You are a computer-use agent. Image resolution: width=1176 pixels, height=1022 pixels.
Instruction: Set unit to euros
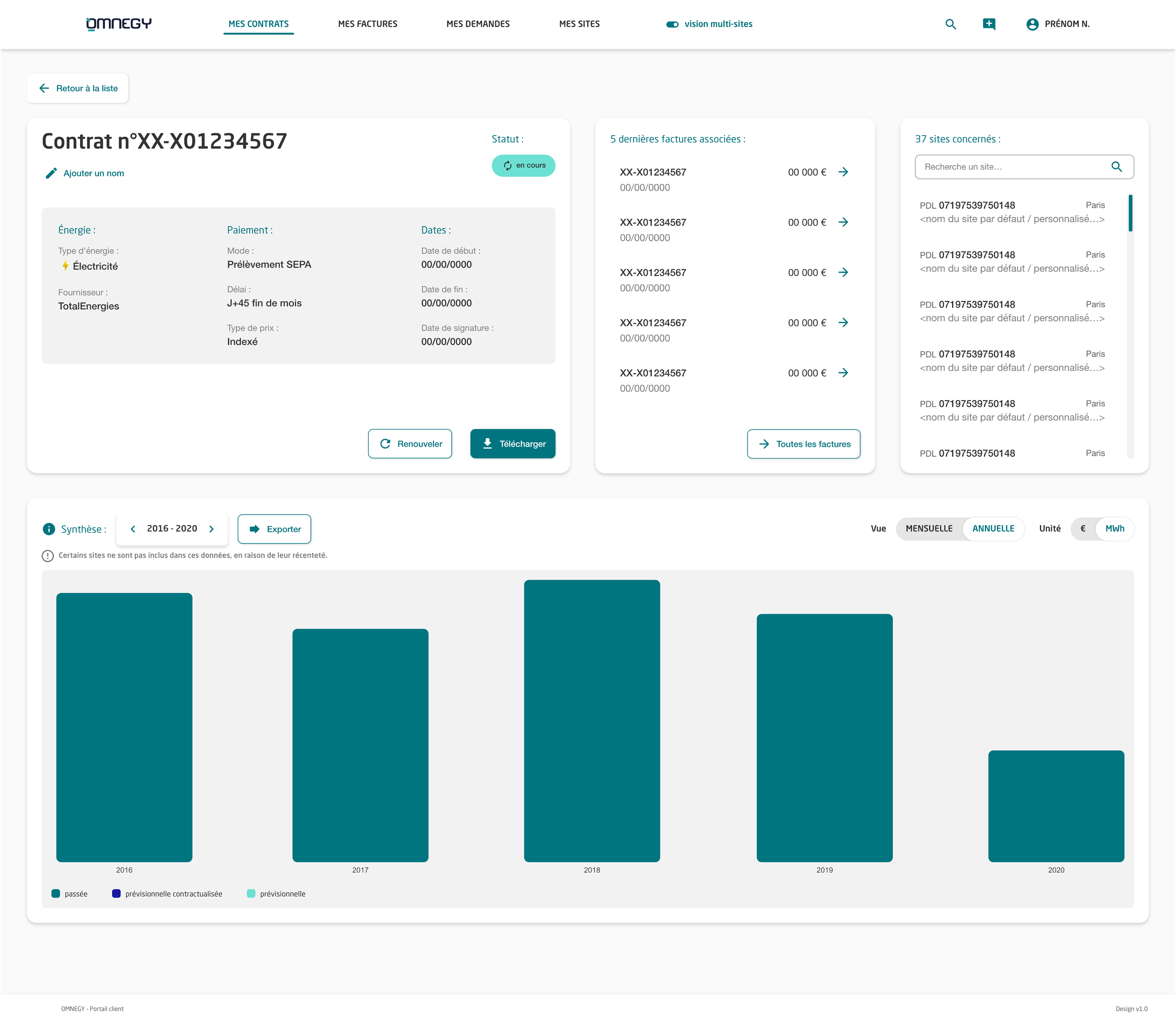coord(1083,528)
